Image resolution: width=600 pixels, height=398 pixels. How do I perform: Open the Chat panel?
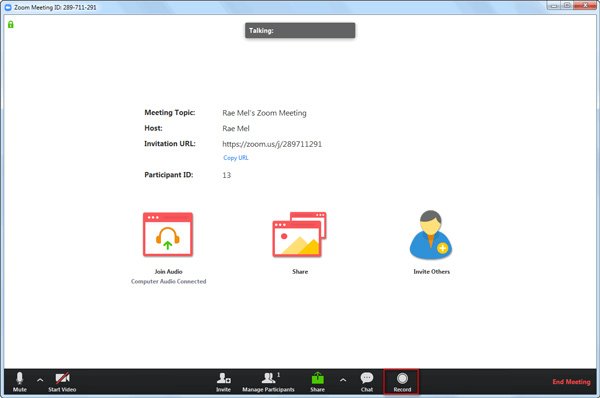point(367,382)
